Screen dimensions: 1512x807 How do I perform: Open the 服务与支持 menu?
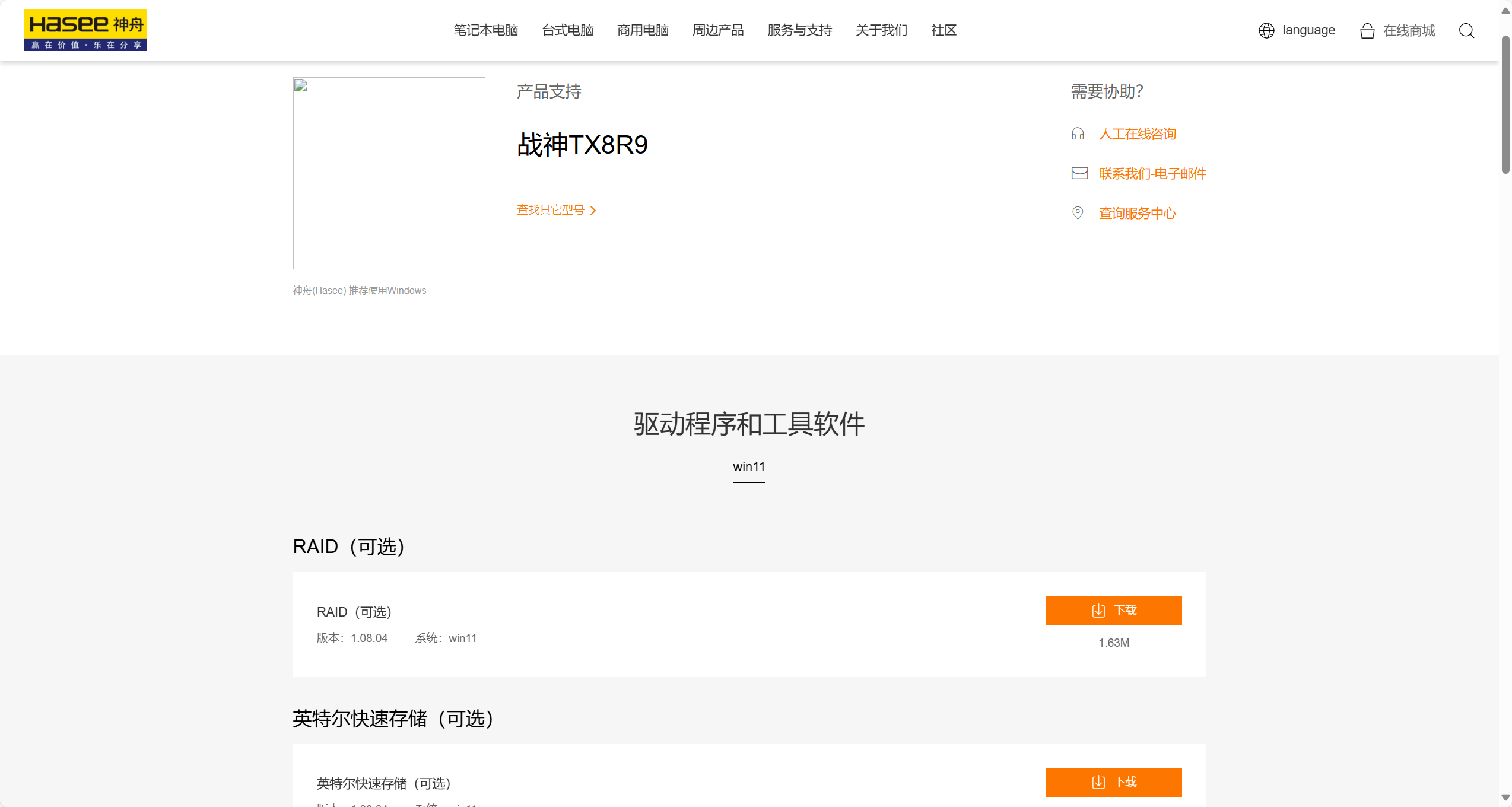pos(799,30)
